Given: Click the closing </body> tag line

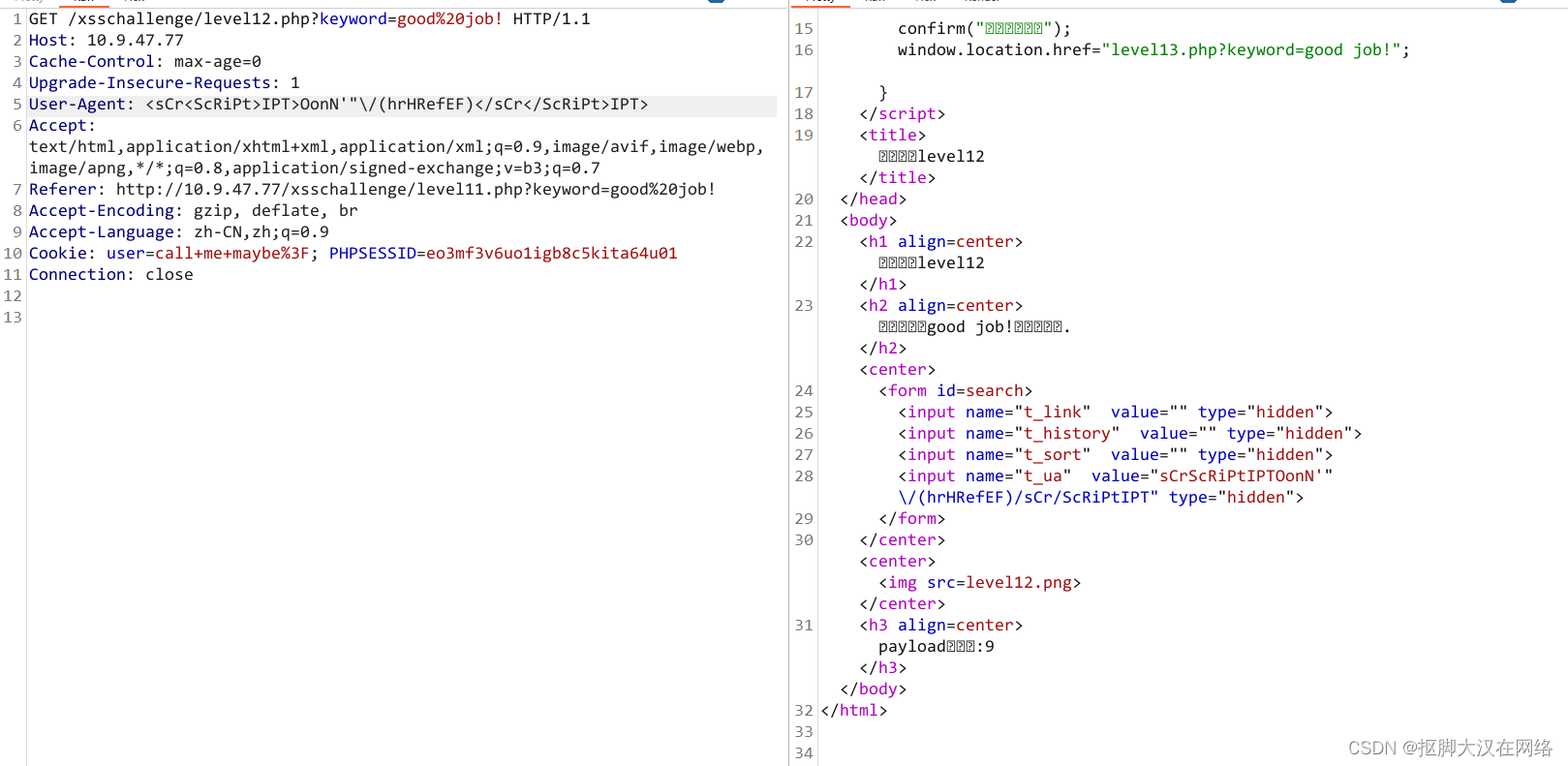Looking at the screenshot, I should click(x=873, y=689).
